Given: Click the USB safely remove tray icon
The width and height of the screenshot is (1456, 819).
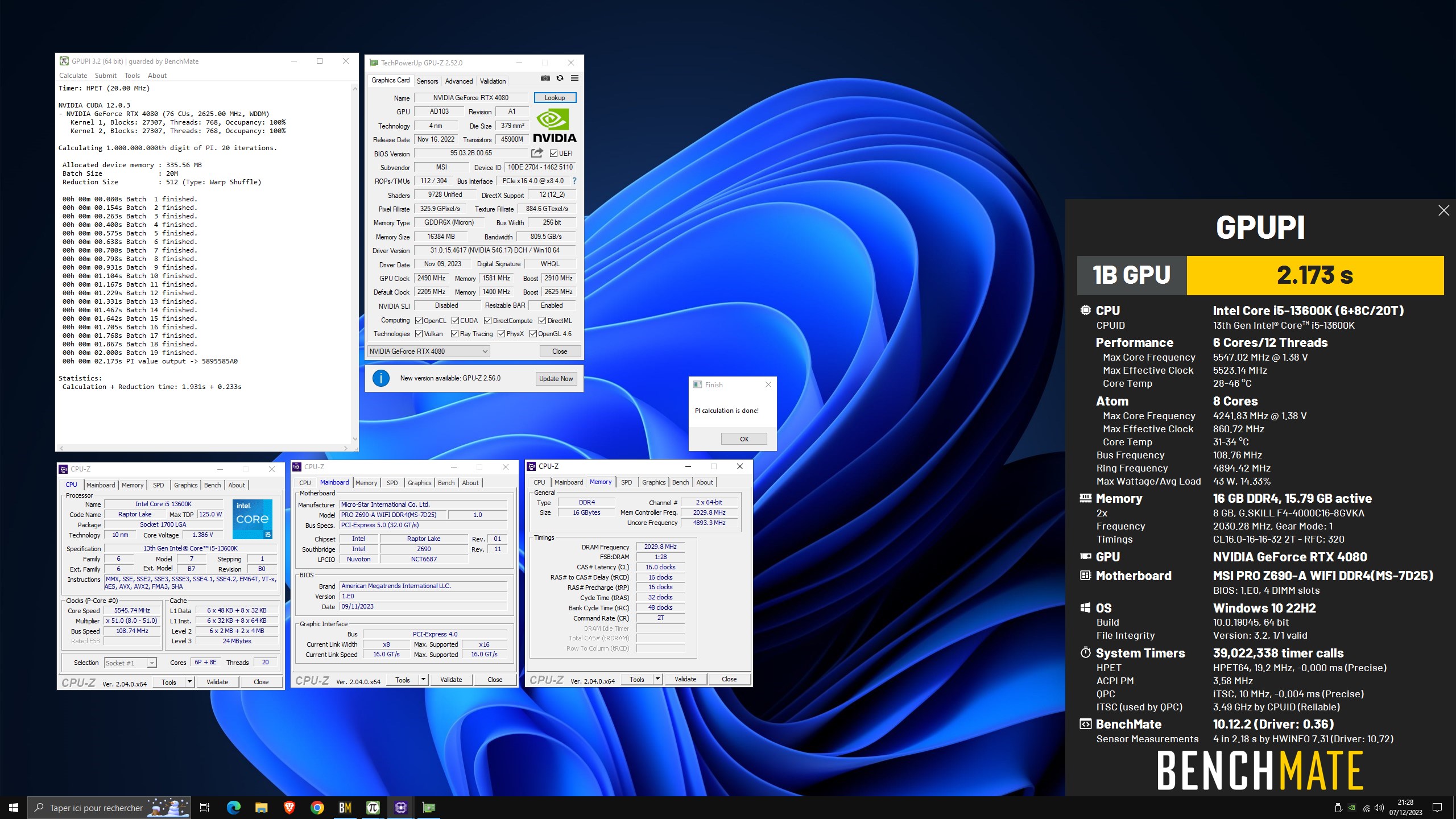Looking at the screenshot, I should (x=1338, y=808).
